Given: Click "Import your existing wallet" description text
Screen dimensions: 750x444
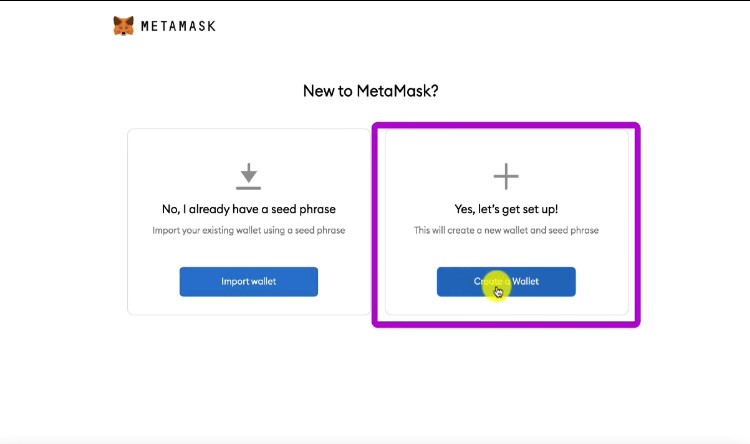Looking at the screenshot, I should [x=249, y=231].
